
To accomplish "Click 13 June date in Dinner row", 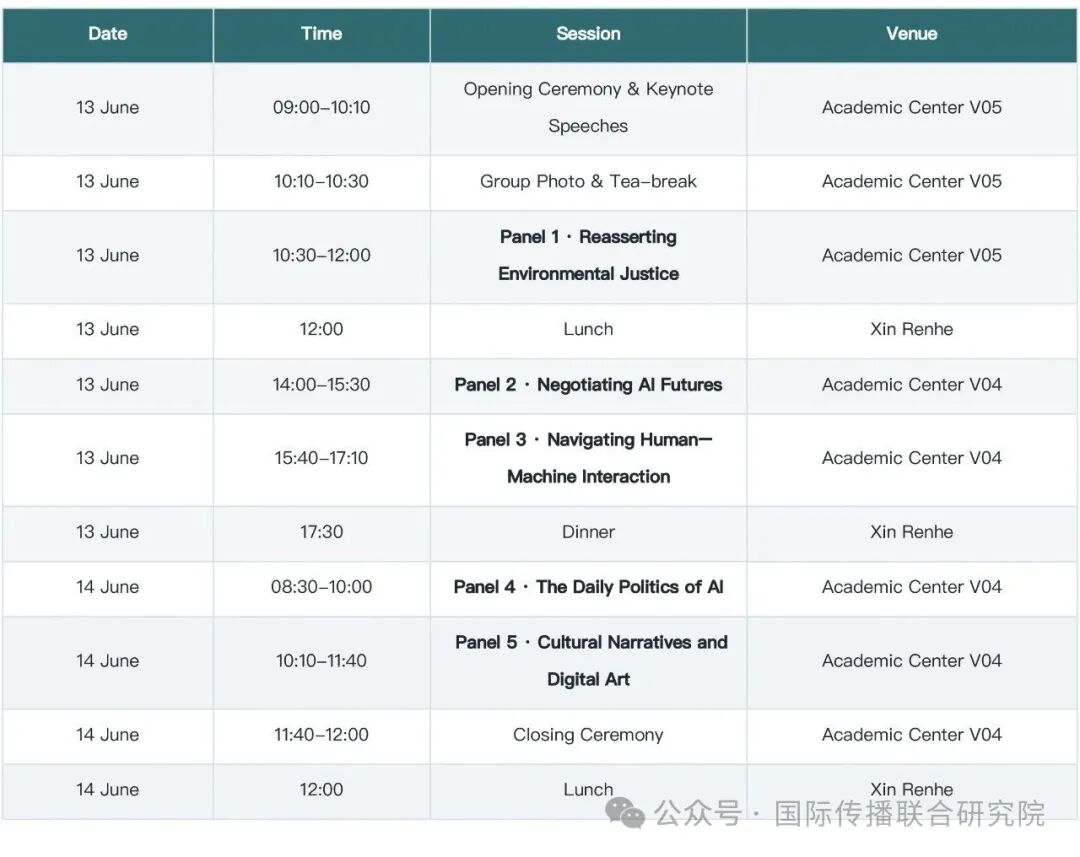I will (x=107, y=532).
